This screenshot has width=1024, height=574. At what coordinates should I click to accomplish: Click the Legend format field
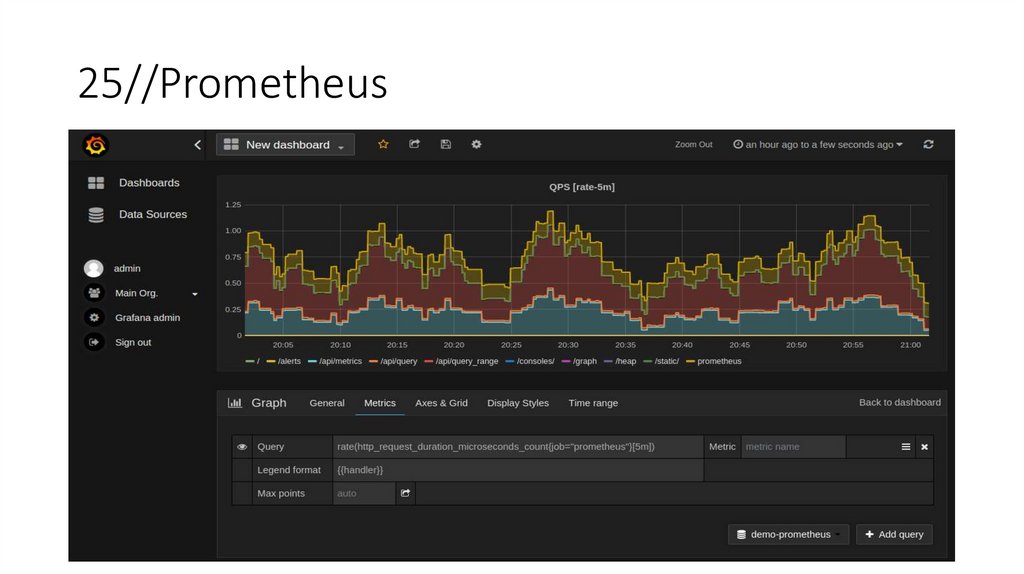pyautogui.click(x=518, y=470)
